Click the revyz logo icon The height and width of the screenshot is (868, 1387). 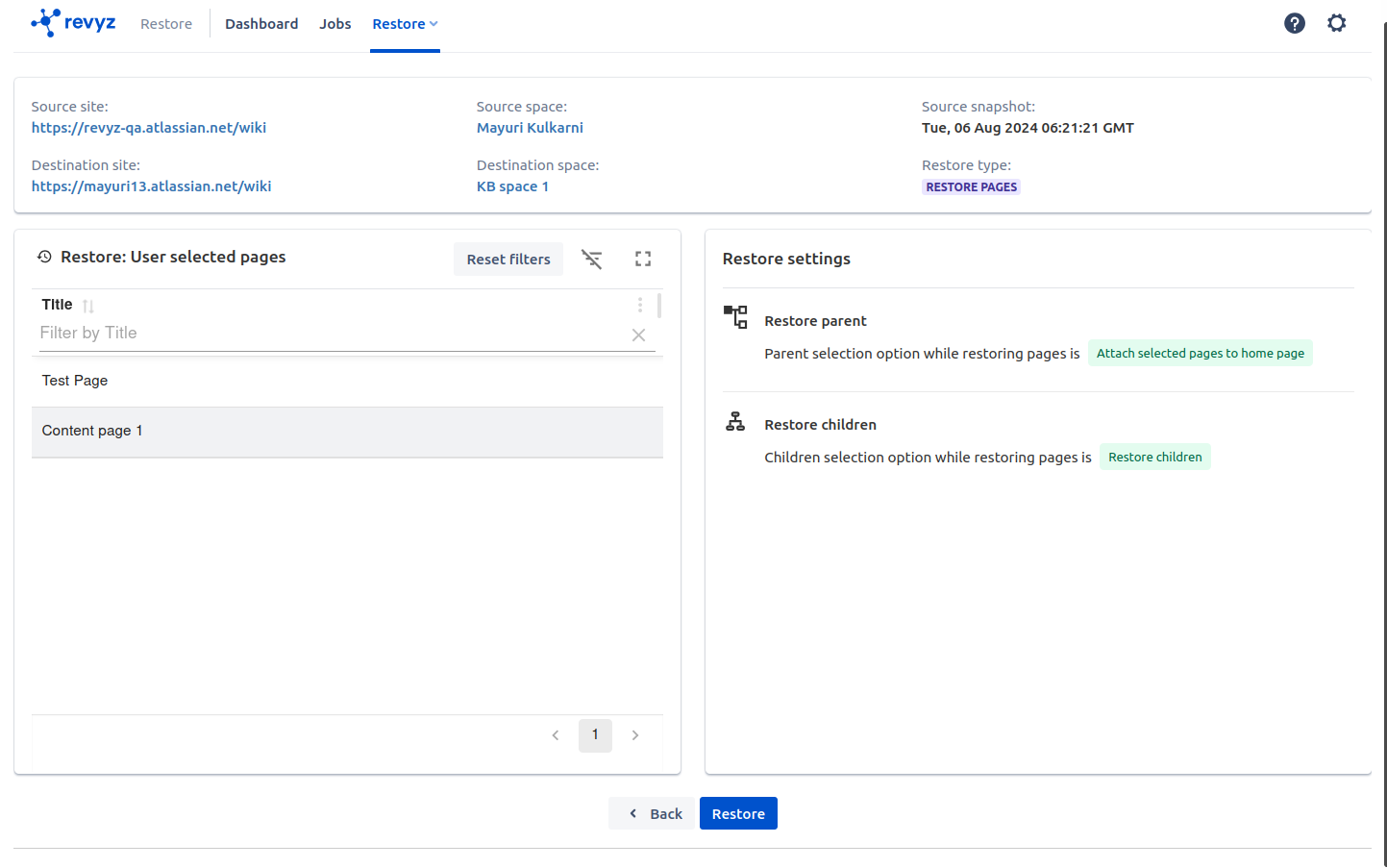pyautogui.click(x=45, y=23)
